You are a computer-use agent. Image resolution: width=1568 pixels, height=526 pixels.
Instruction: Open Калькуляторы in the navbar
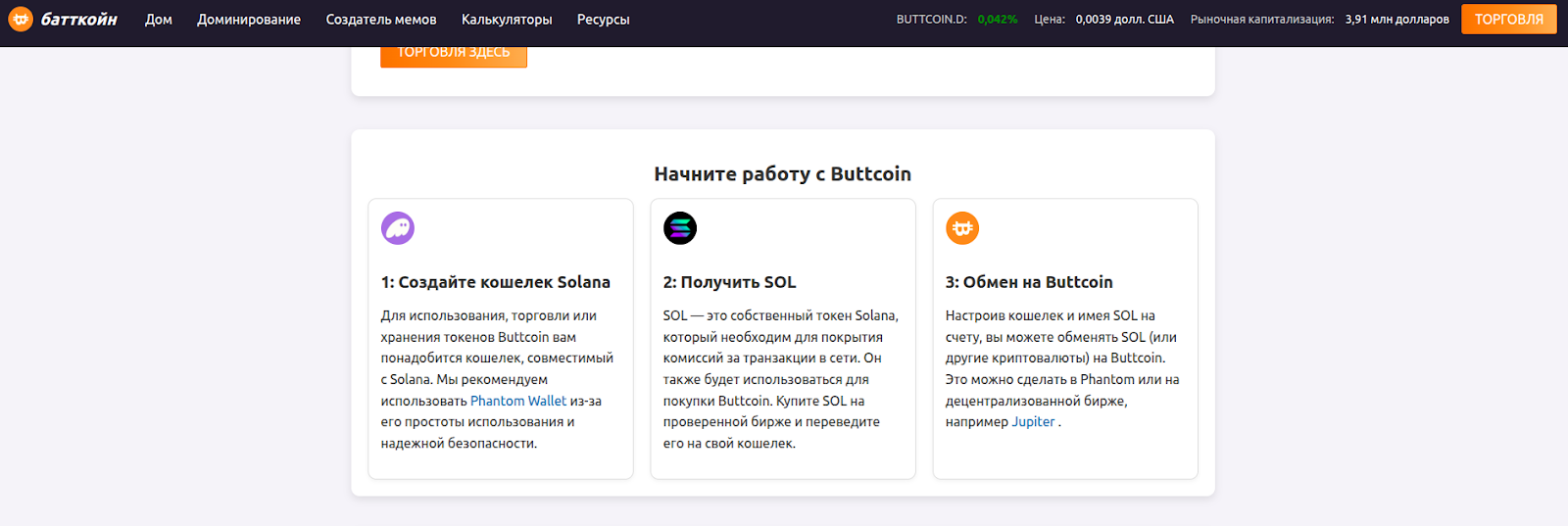pos(507,20)
